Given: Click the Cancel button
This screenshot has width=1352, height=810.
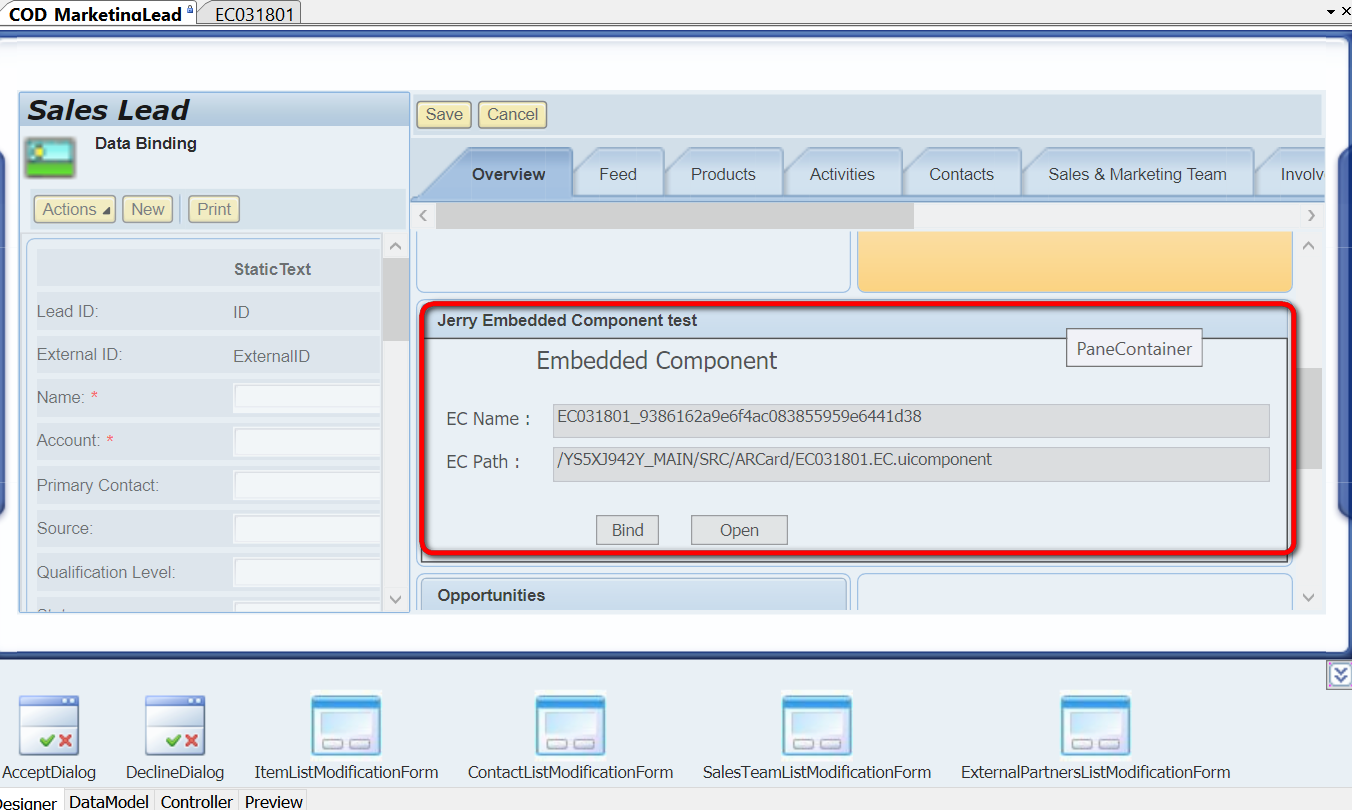Looking at the screenshot, I should pyautogui.click(x=513, y=114).
